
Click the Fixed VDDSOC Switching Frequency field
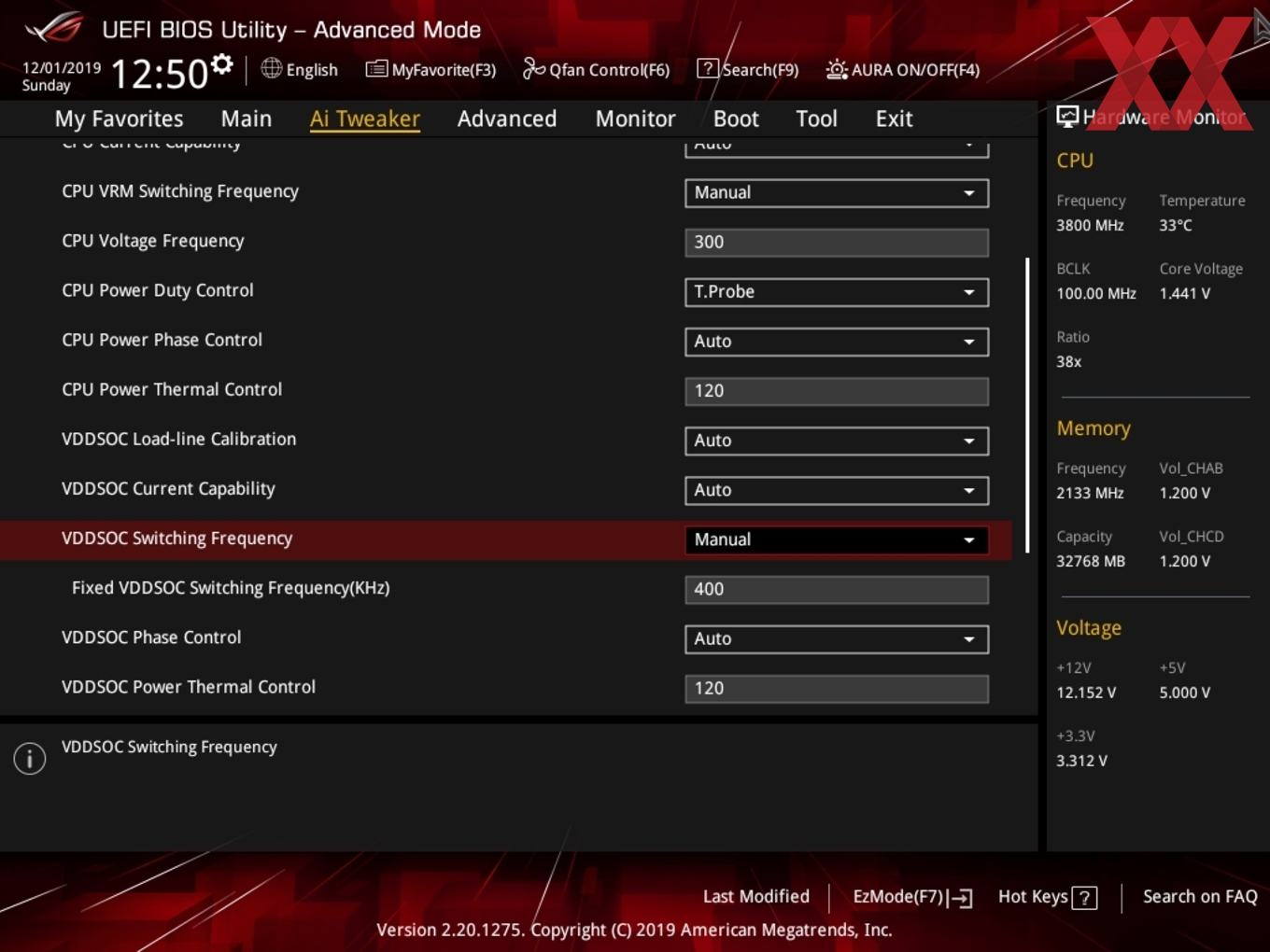(837, 589)
